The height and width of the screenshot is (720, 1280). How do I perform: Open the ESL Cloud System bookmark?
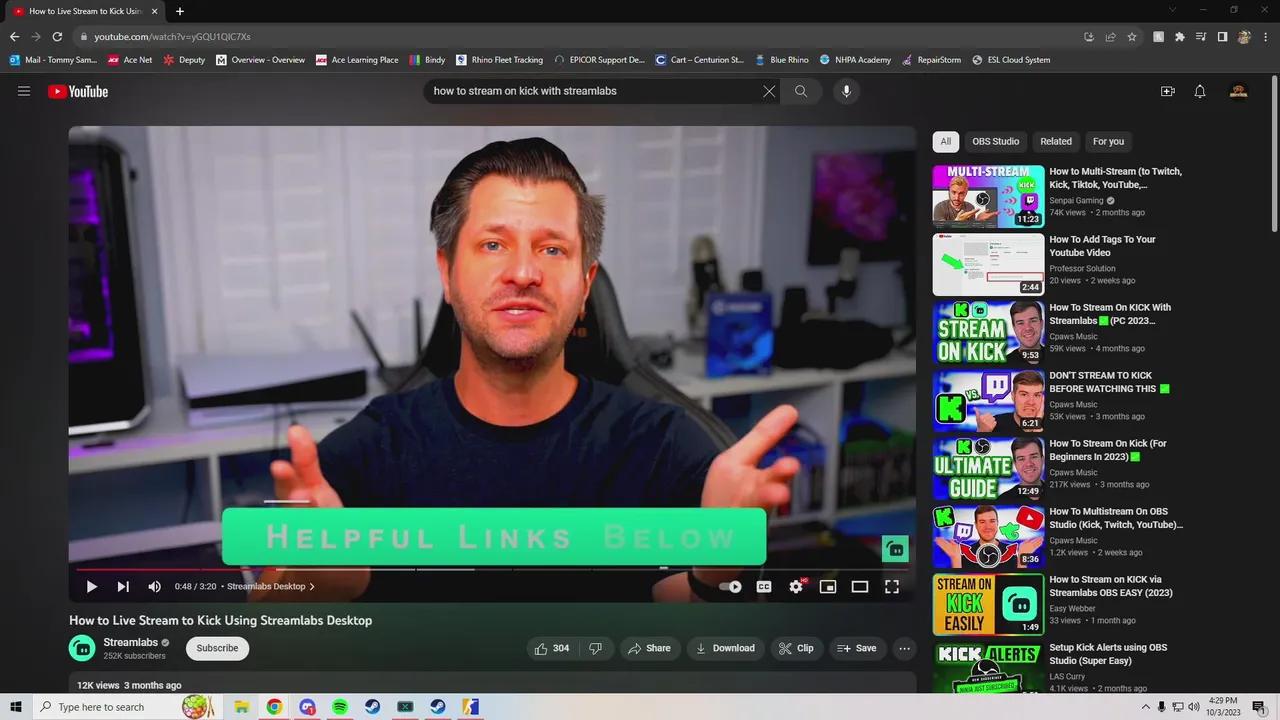(1011, 60)
